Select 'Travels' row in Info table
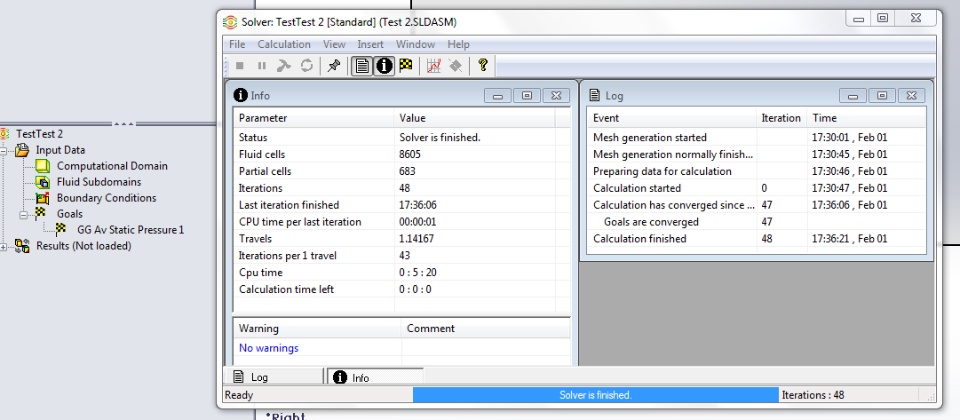 [394, 239]
